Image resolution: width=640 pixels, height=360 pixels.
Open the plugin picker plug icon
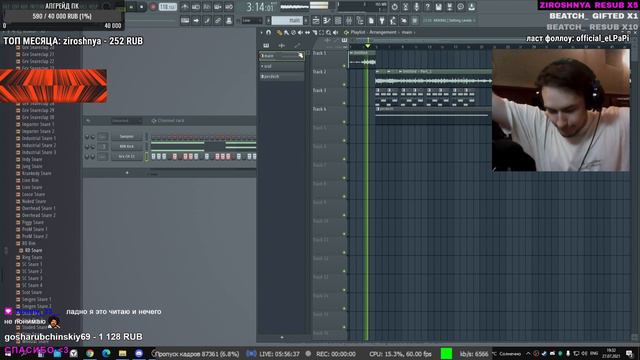tap(382, 20)
